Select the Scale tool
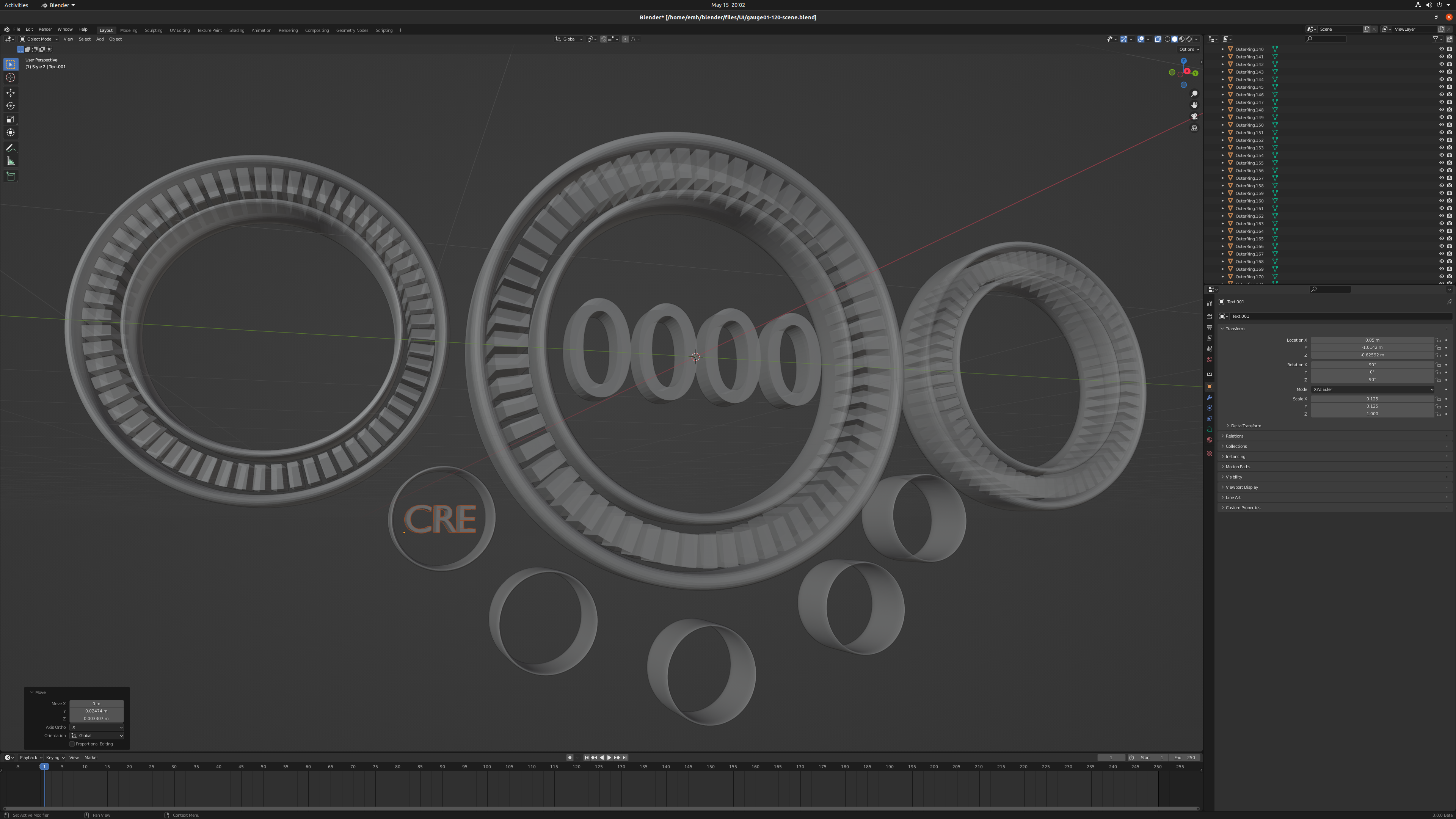Image resolution: width=1456 pixels, height=819 pixels. [11, 119]
